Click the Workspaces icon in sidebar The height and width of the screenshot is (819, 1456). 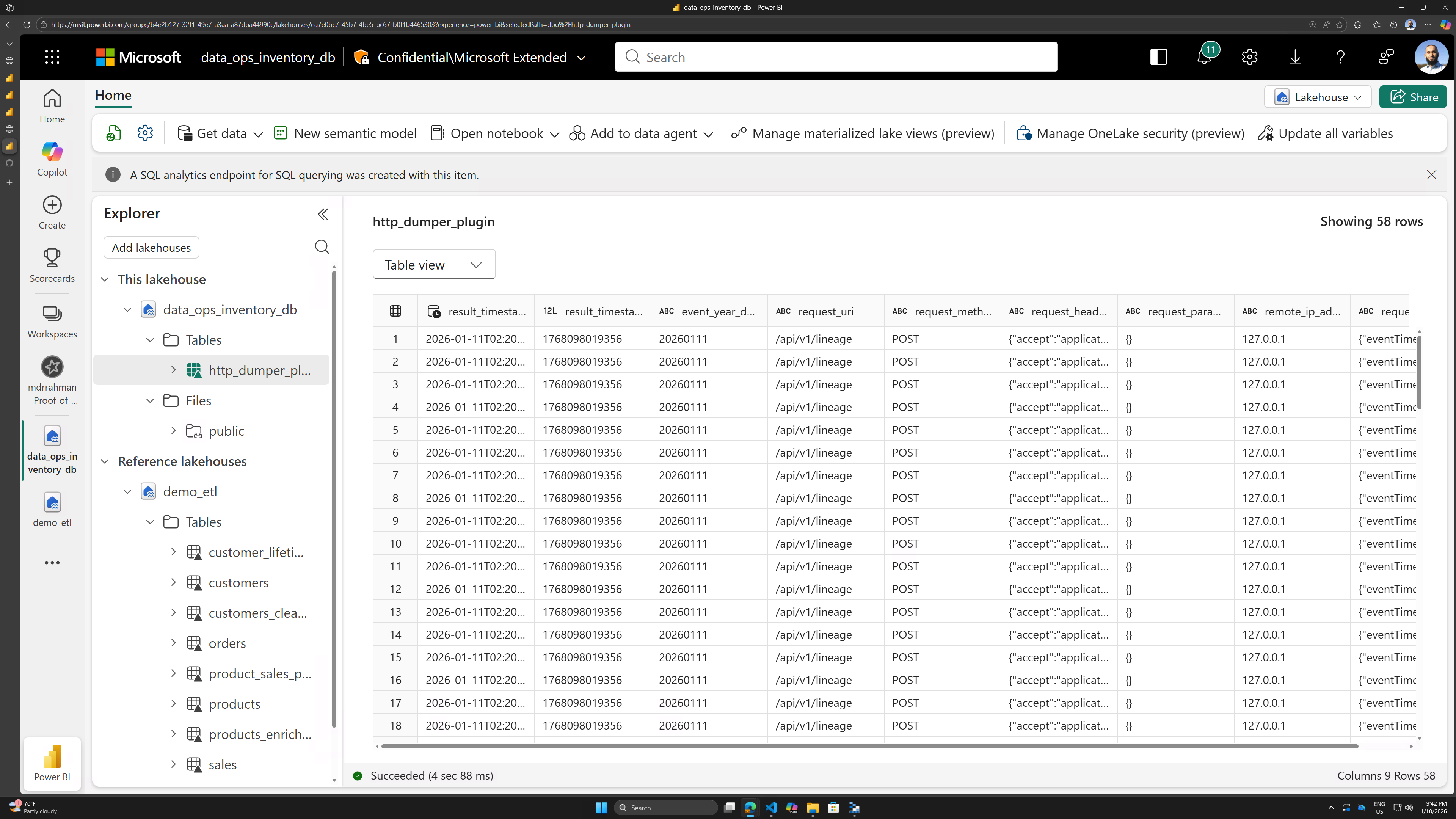pos(52,322)
